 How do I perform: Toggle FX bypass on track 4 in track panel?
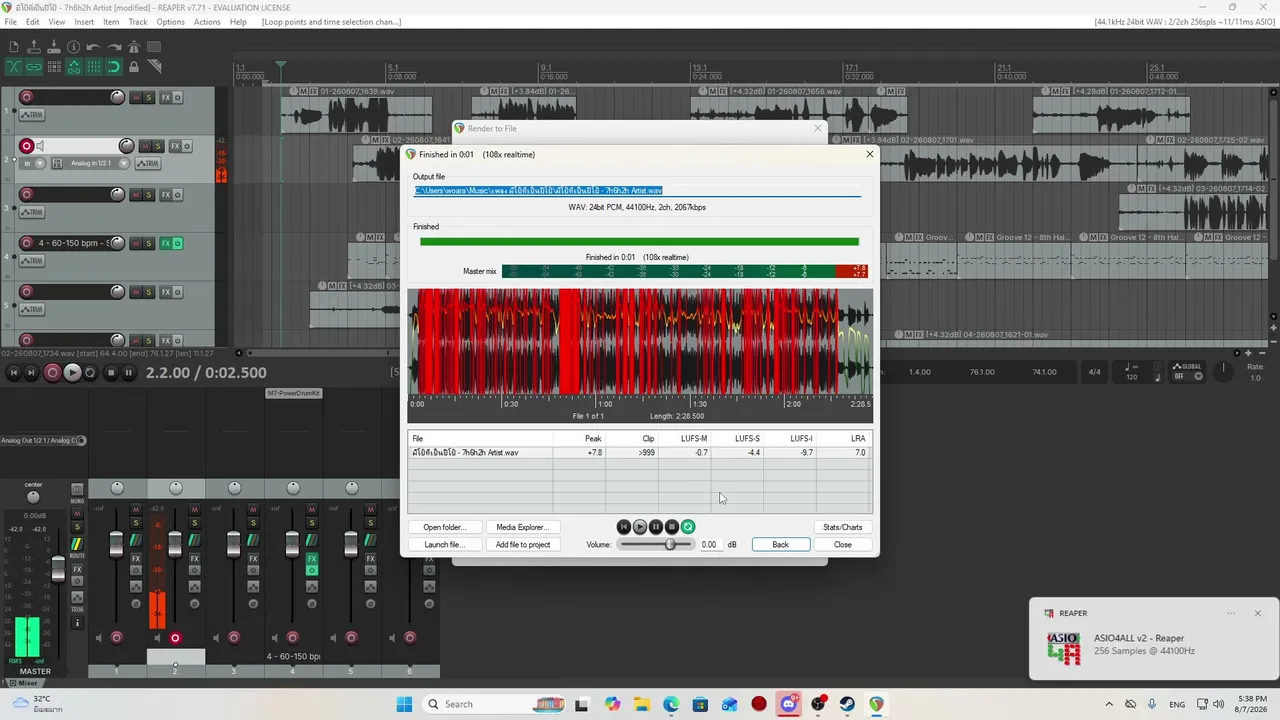[178, 243]
